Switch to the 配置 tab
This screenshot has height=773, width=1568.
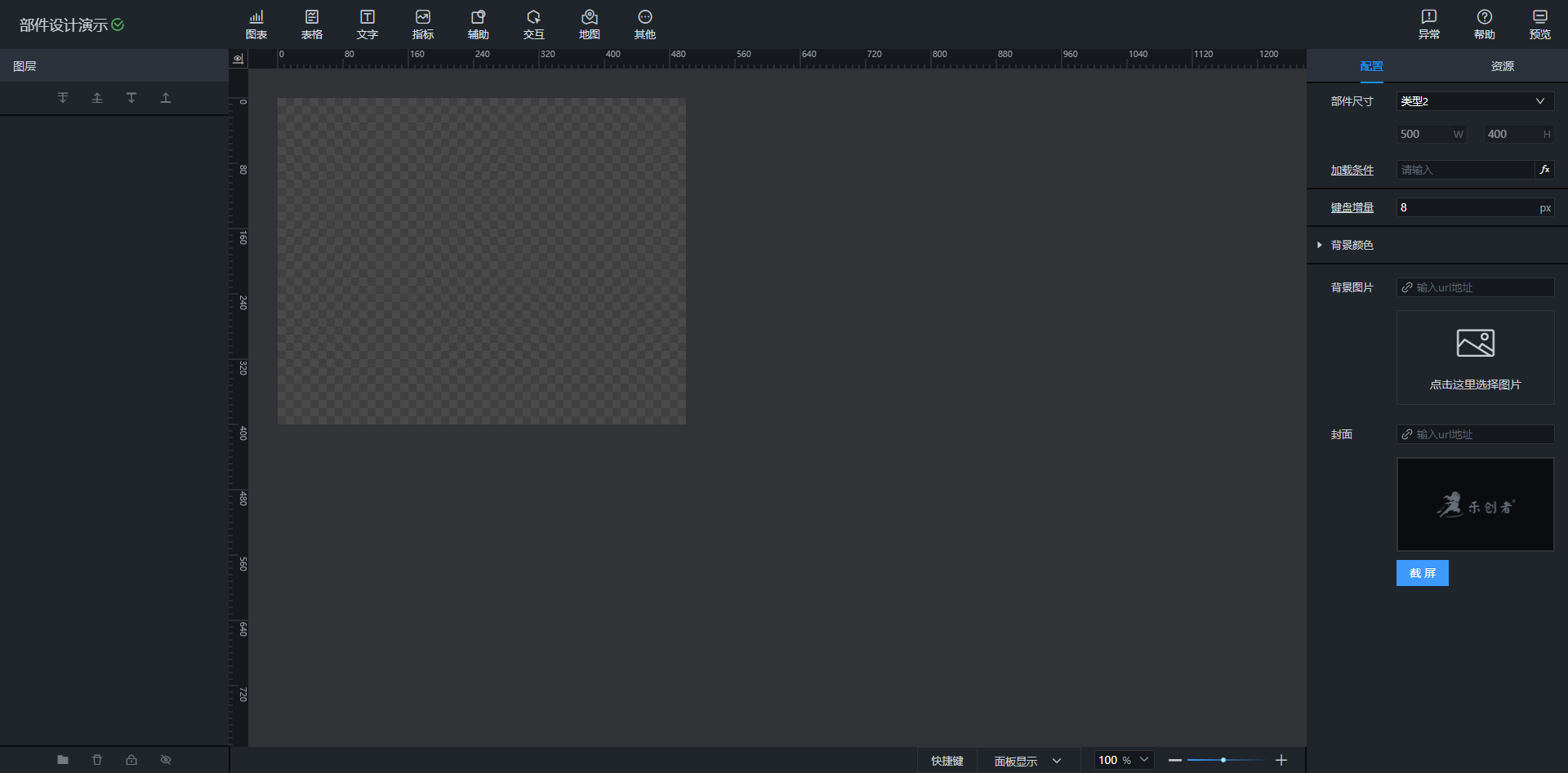click(x=1371, y=66)
